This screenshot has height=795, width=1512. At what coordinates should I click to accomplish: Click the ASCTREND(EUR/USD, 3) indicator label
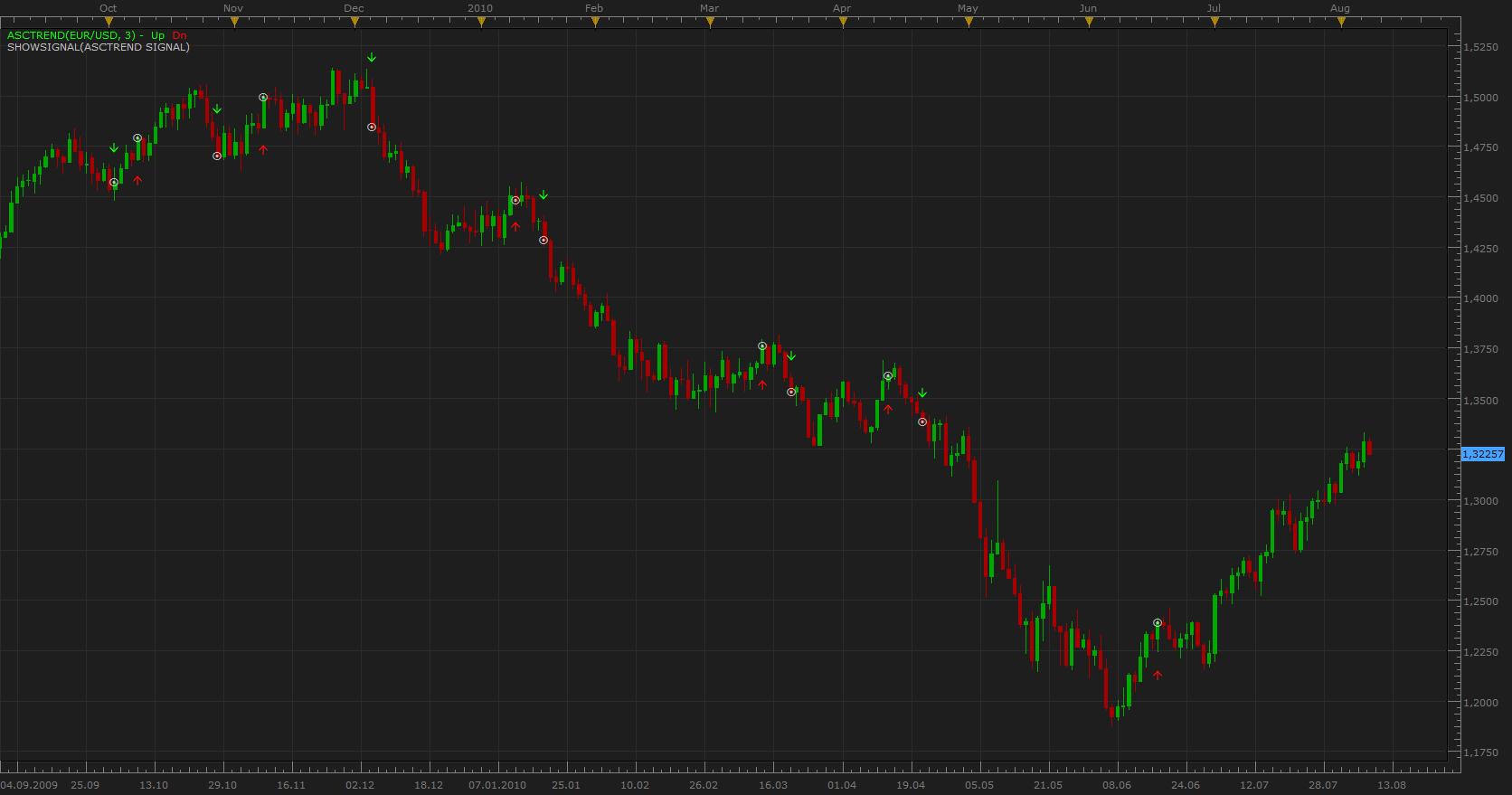coord(71,35)
